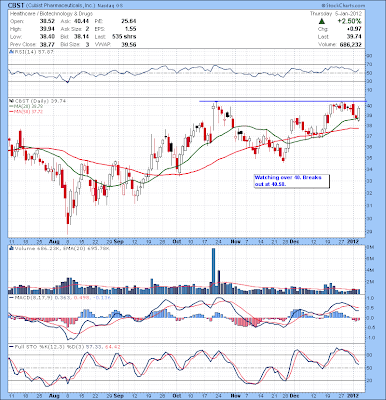Click the CBST ticker symbol in the title
Screen dimensions: 386x400
pyautogui.click(x=15, y=6)
